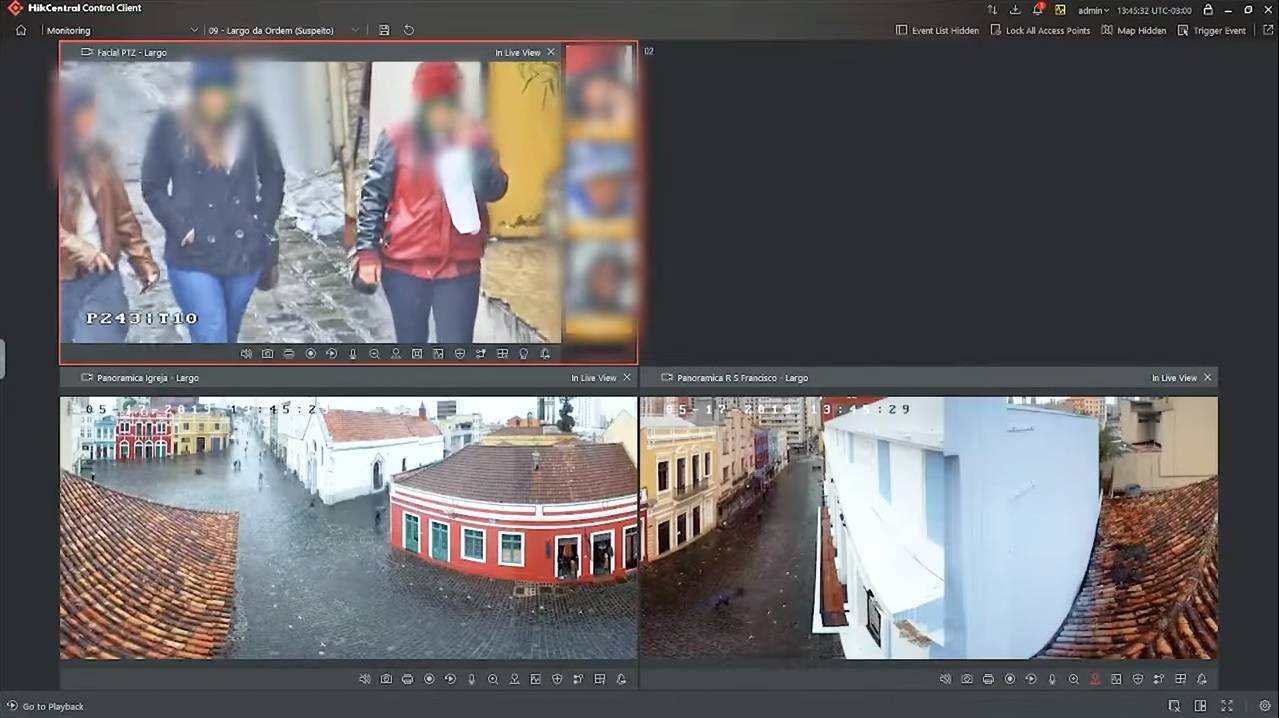Capture snapshot of Facial PTZ camera
This screenshot has width=1279, height=718.
click(267, 354)
